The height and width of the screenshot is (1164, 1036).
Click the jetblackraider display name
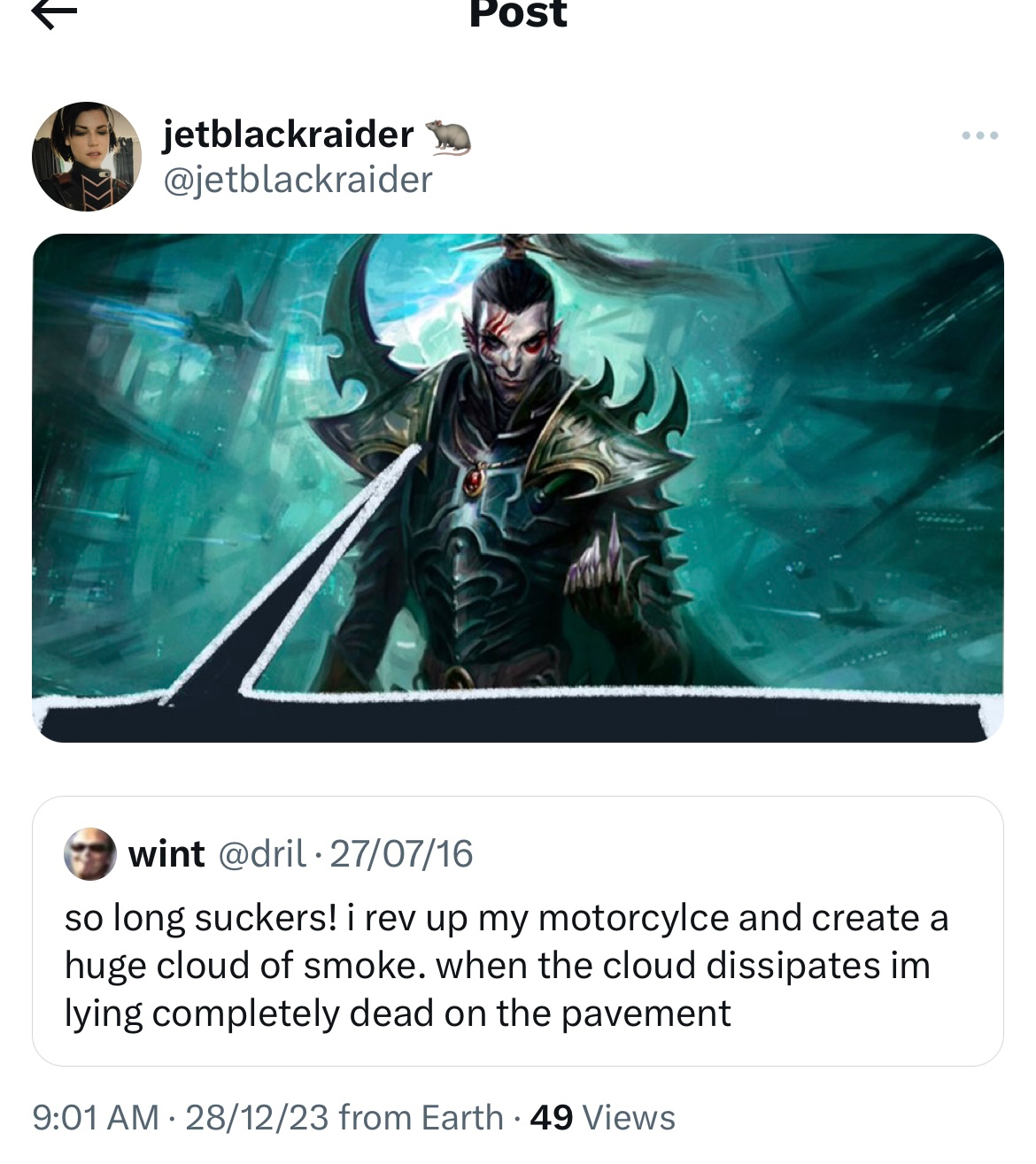[288, 135]
